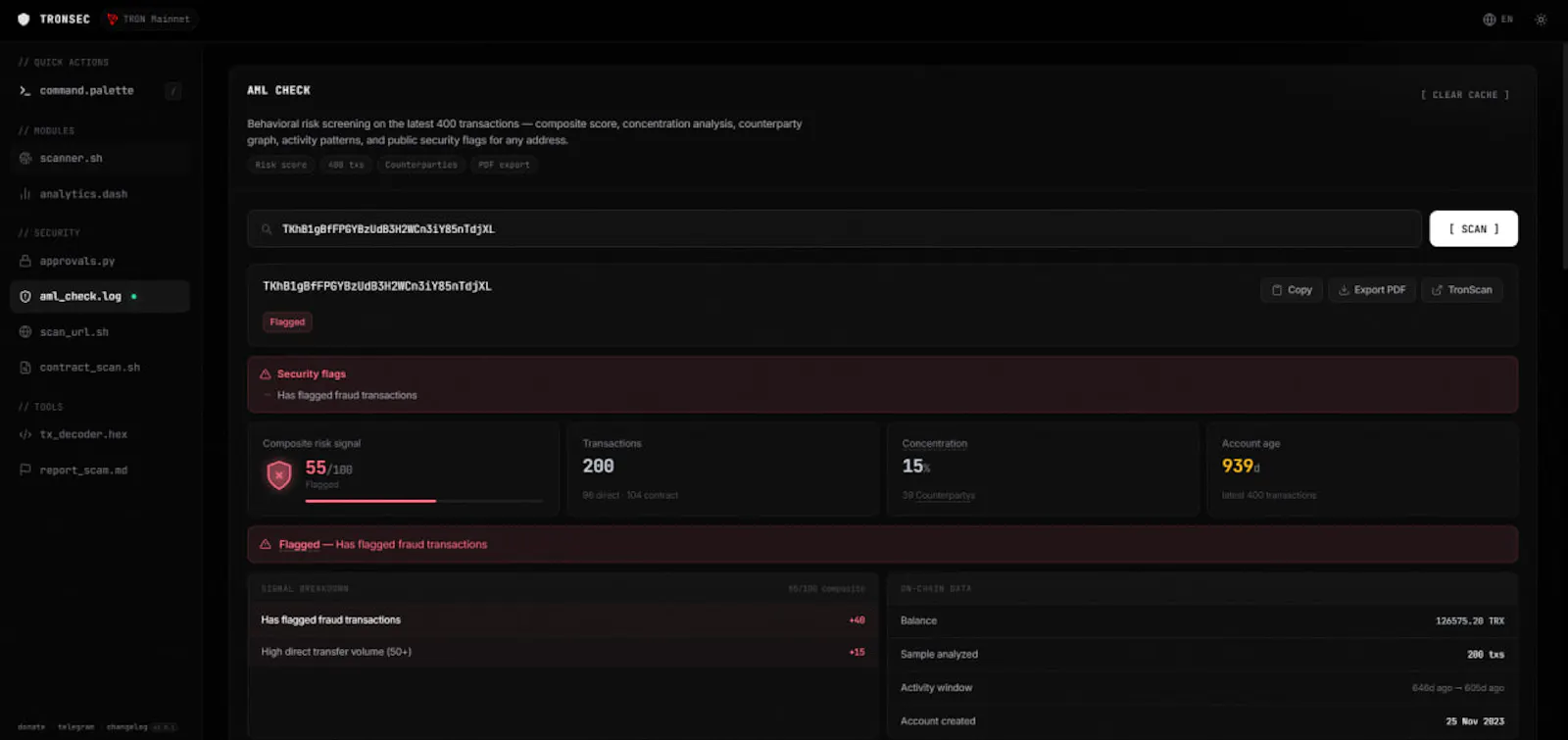Open approvals.py security page
This screenshot has width=1568, height=740.
[x=100, y=261]
